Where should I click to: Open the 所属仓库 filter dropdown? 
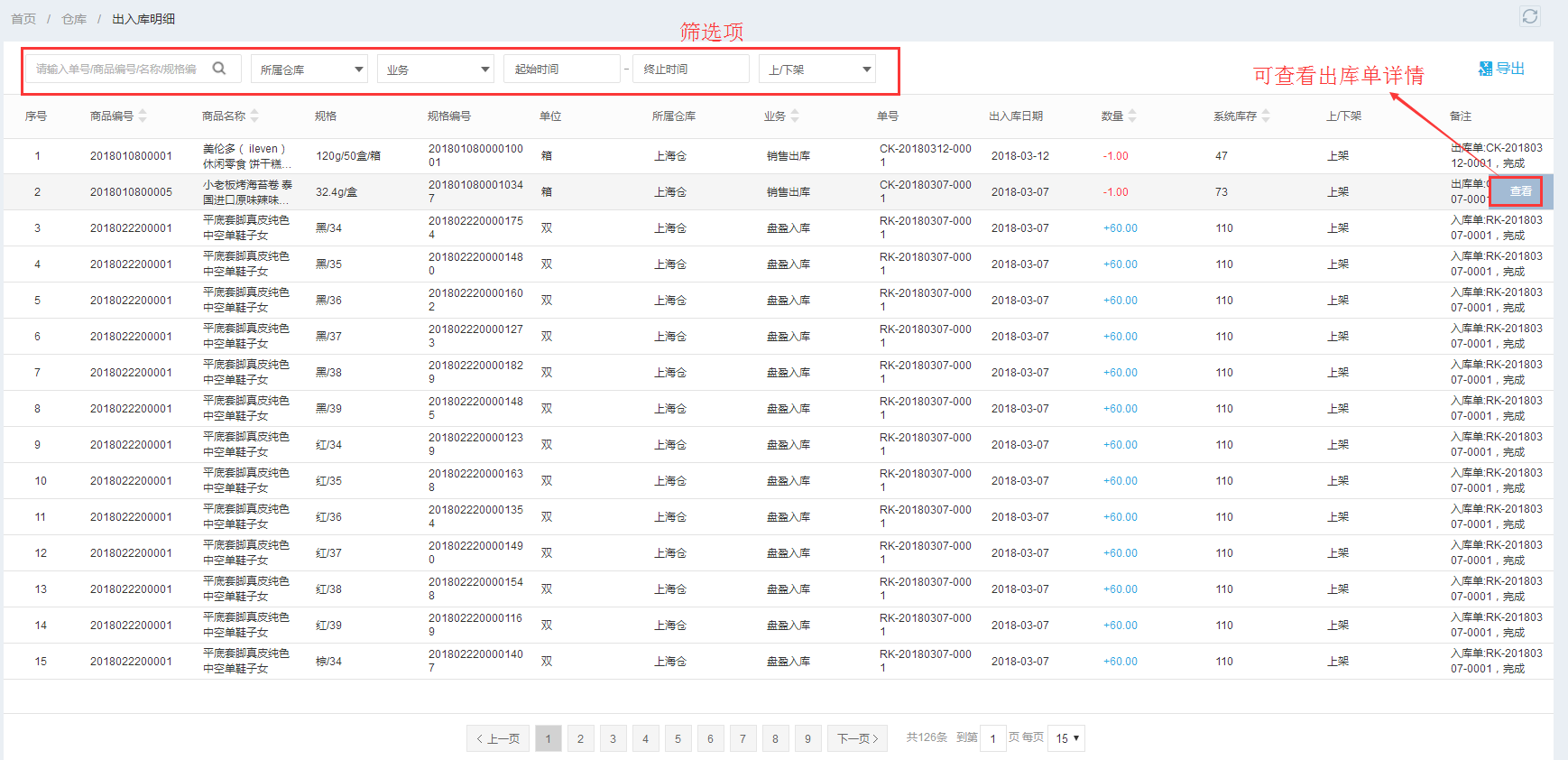click(309, 70)
